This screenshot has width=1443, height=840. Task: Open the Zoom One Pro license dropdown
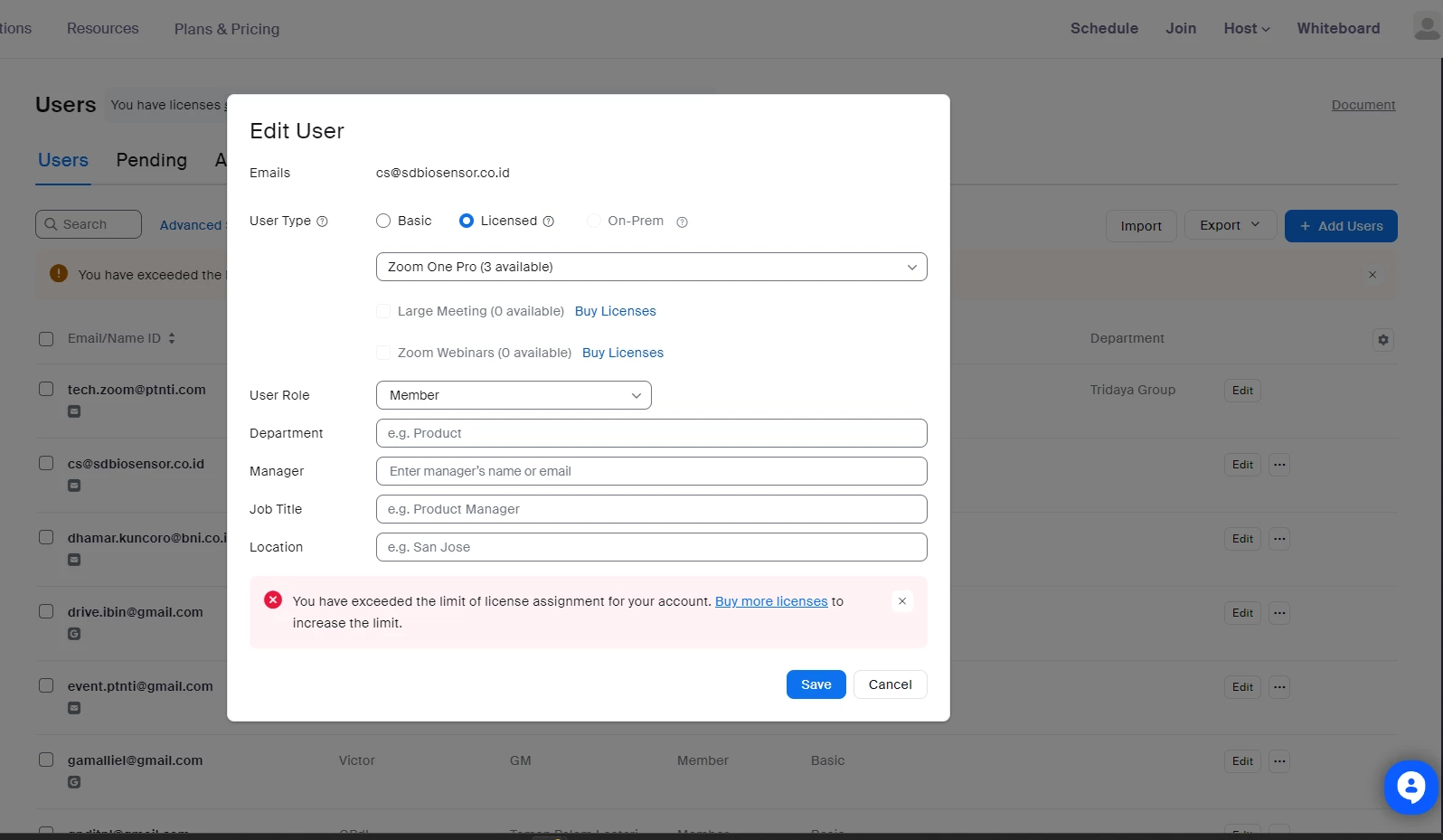(x=651, y=267)
